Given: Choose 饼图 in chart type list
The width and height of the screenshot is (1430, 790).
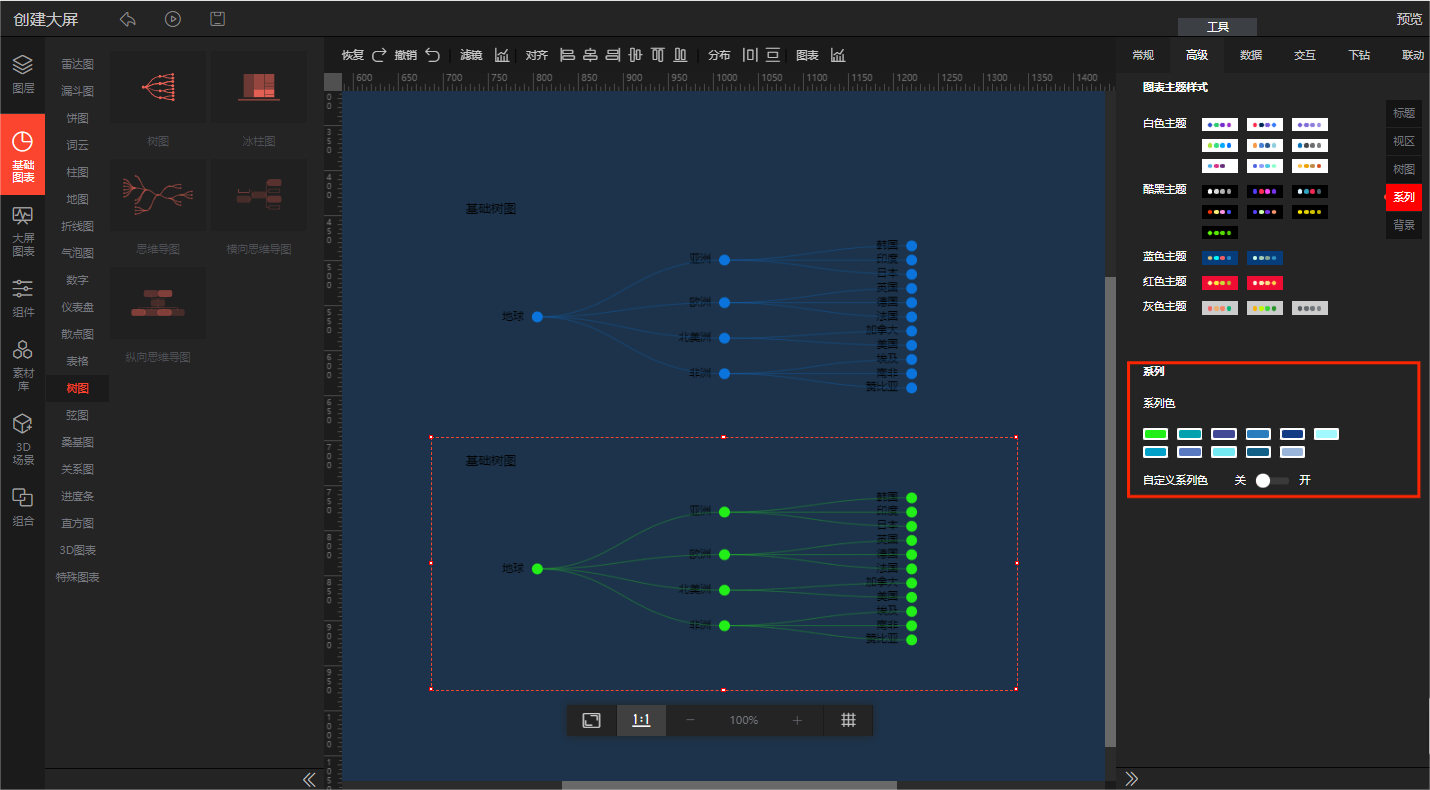Looking at the screenshot, I should click(77, 118).
